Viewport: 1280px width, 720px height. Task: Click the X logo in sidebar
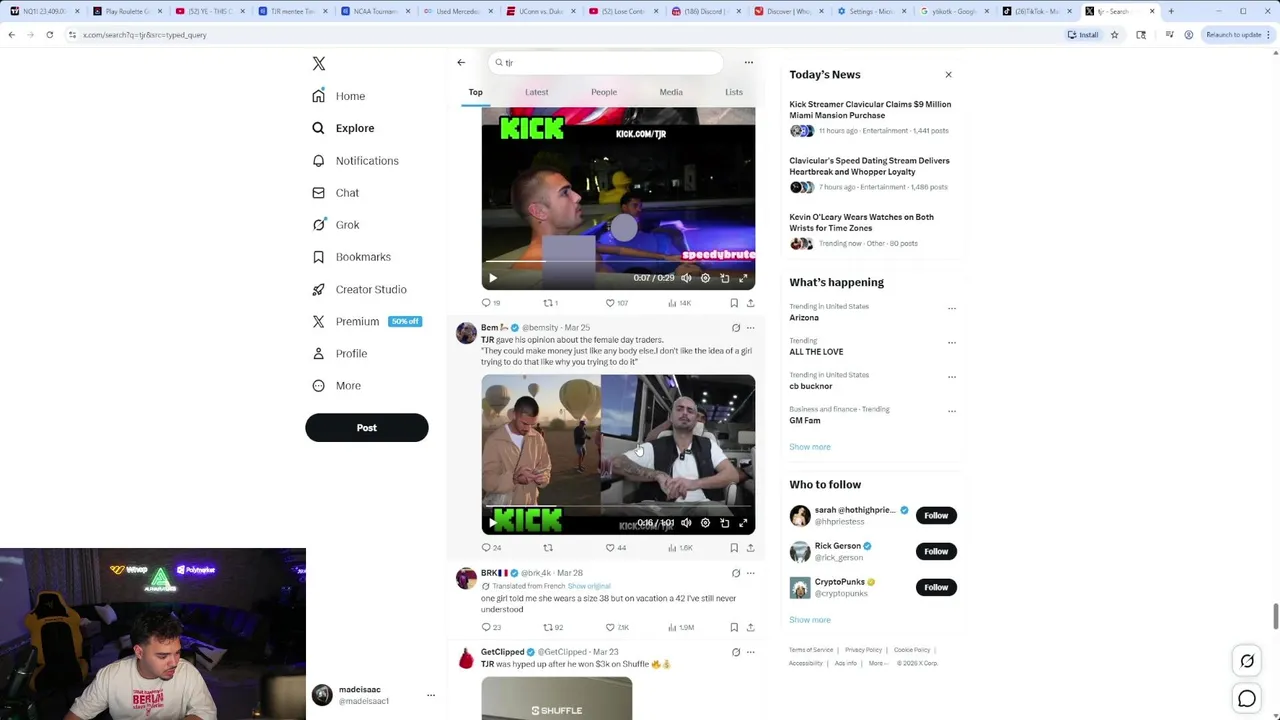click(x=318, y=63)
